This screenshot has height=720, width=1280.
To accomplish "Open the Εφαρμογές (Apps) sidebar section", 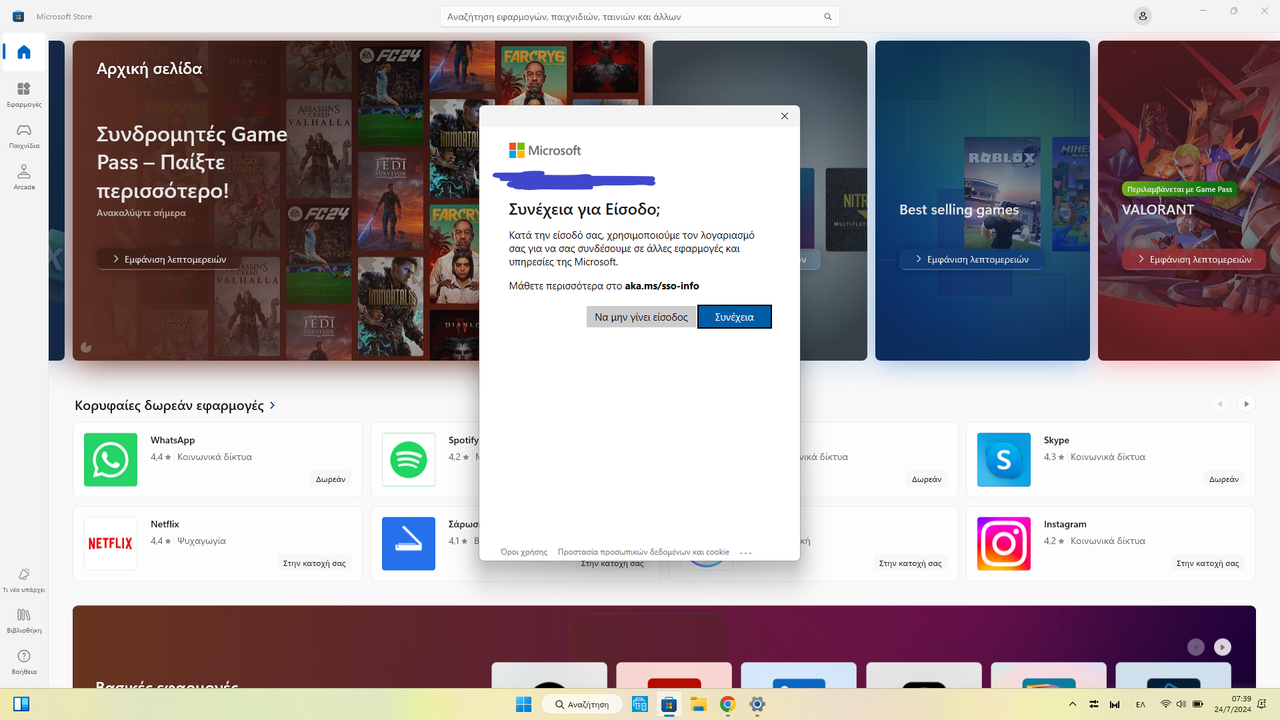I will click(24, 95).
